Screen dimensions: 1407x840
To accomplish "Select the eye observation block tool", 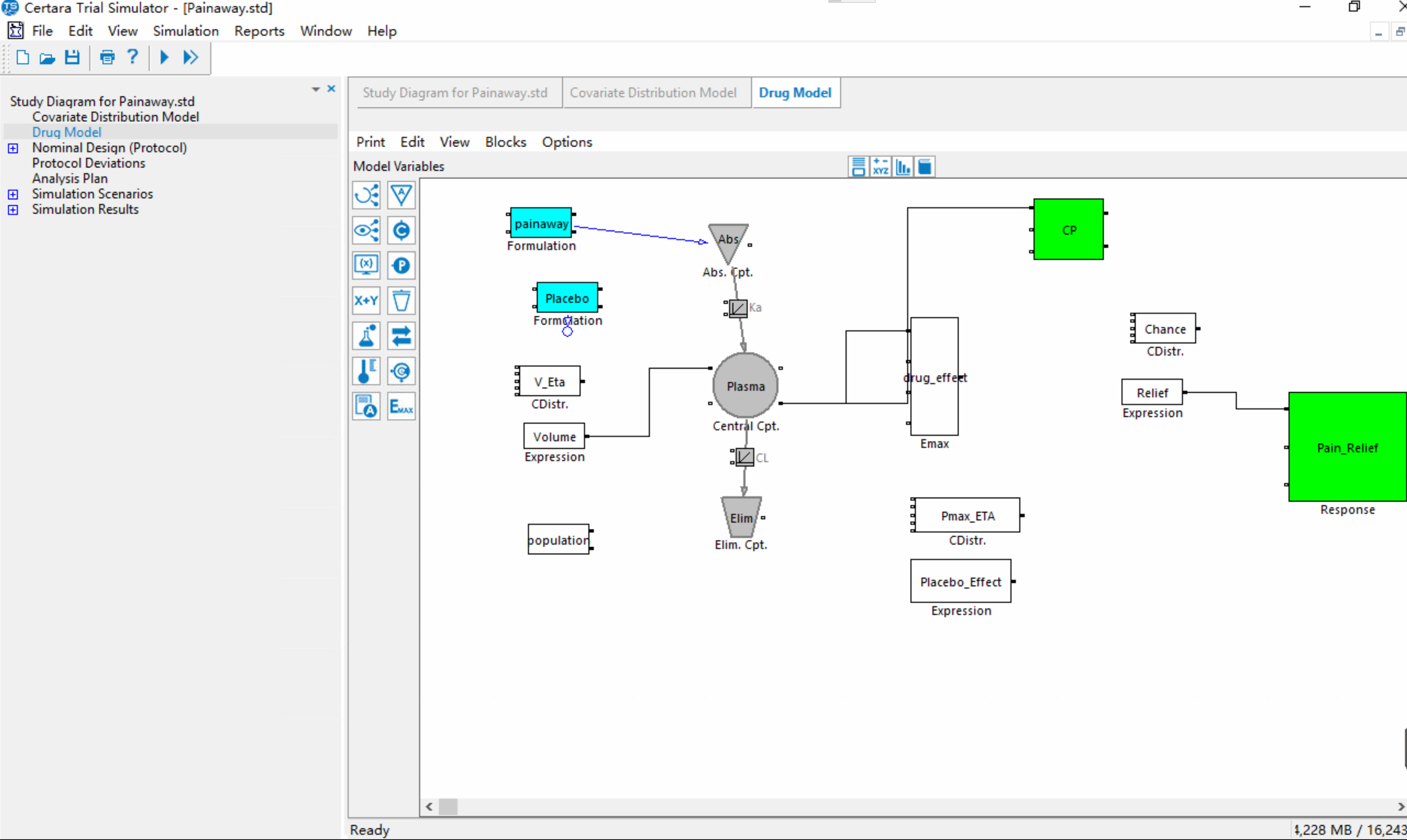I will (x=366, y=230).
